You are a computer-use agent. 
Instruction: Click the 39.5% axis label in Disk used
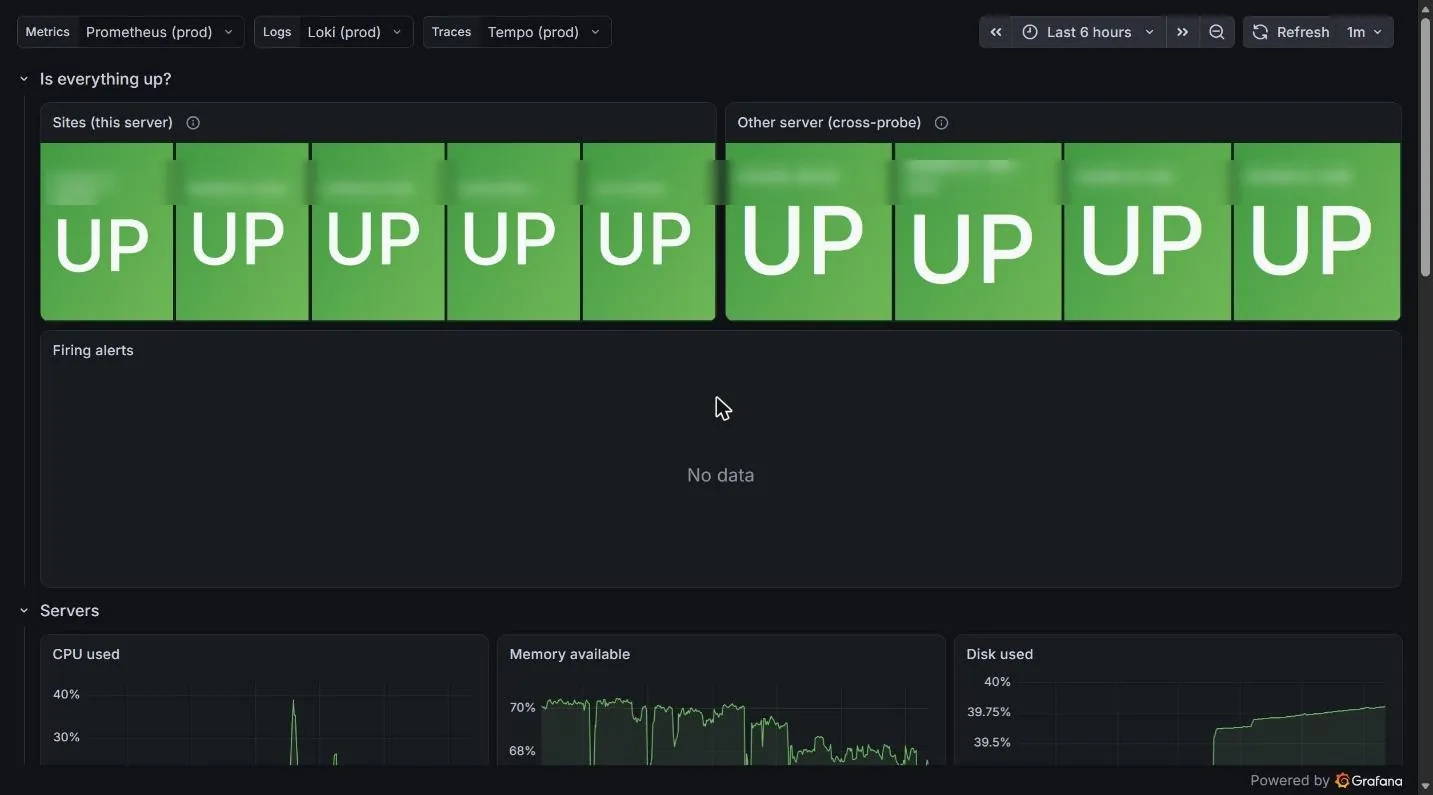(x=992, y=742)
